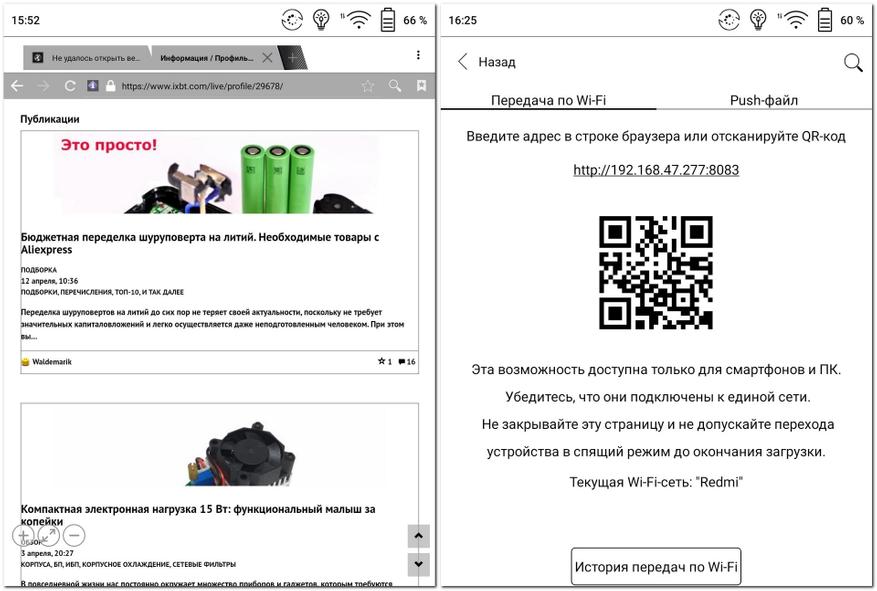This screenshot has width=877, height=591.
Task: Click the star rating count on first article
Action: pyautogui.click(x=385, y=362)
